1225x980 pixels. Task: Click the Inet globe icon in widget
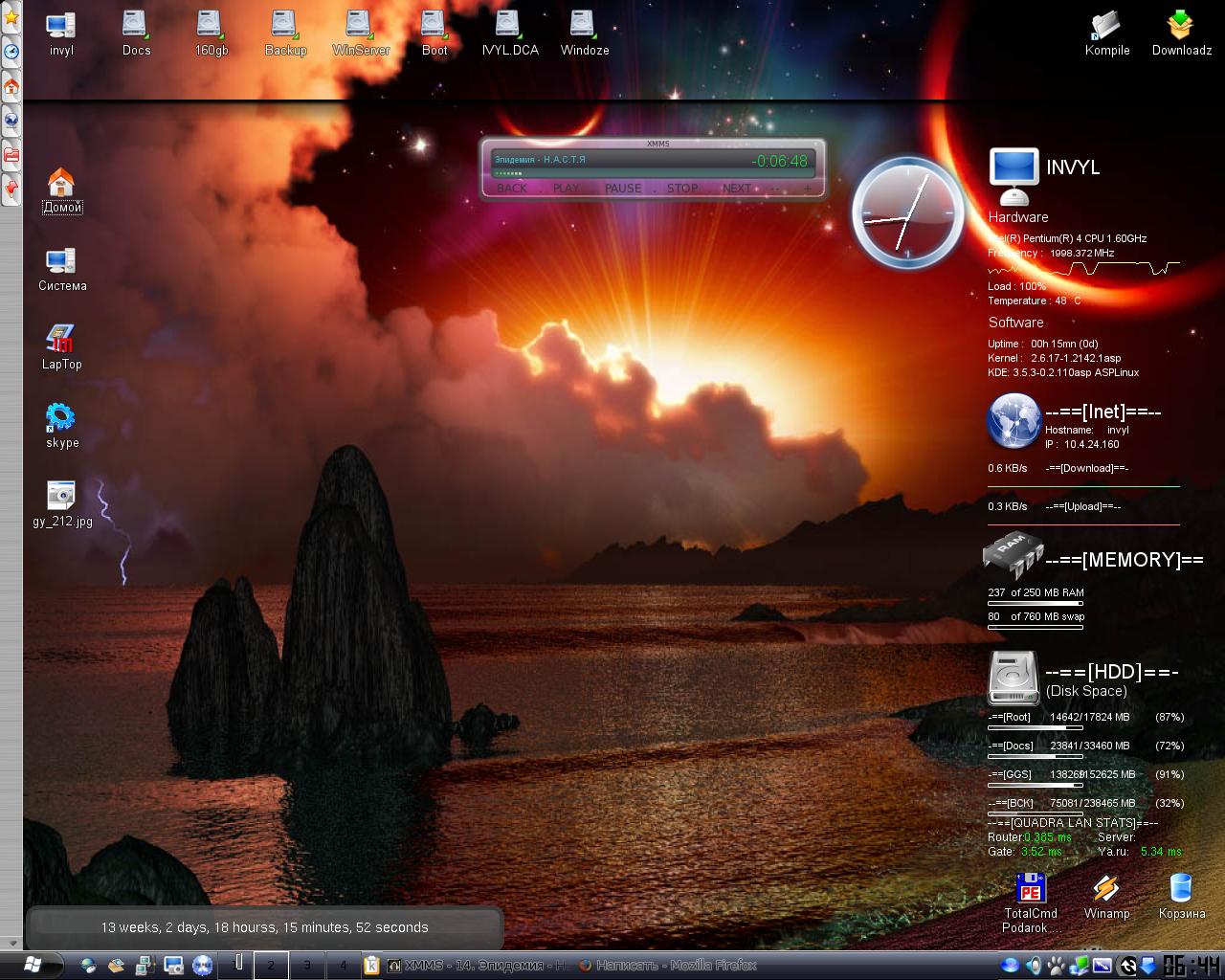[1013, 420]
